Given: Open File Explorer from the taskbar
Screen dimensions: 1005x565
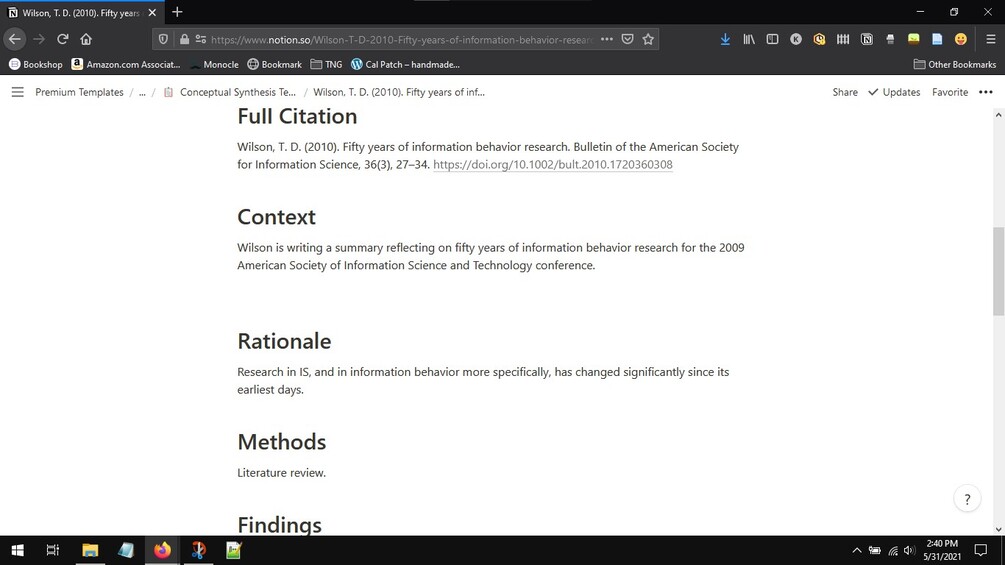Looking at the screenshot, I should pos(90,550).
